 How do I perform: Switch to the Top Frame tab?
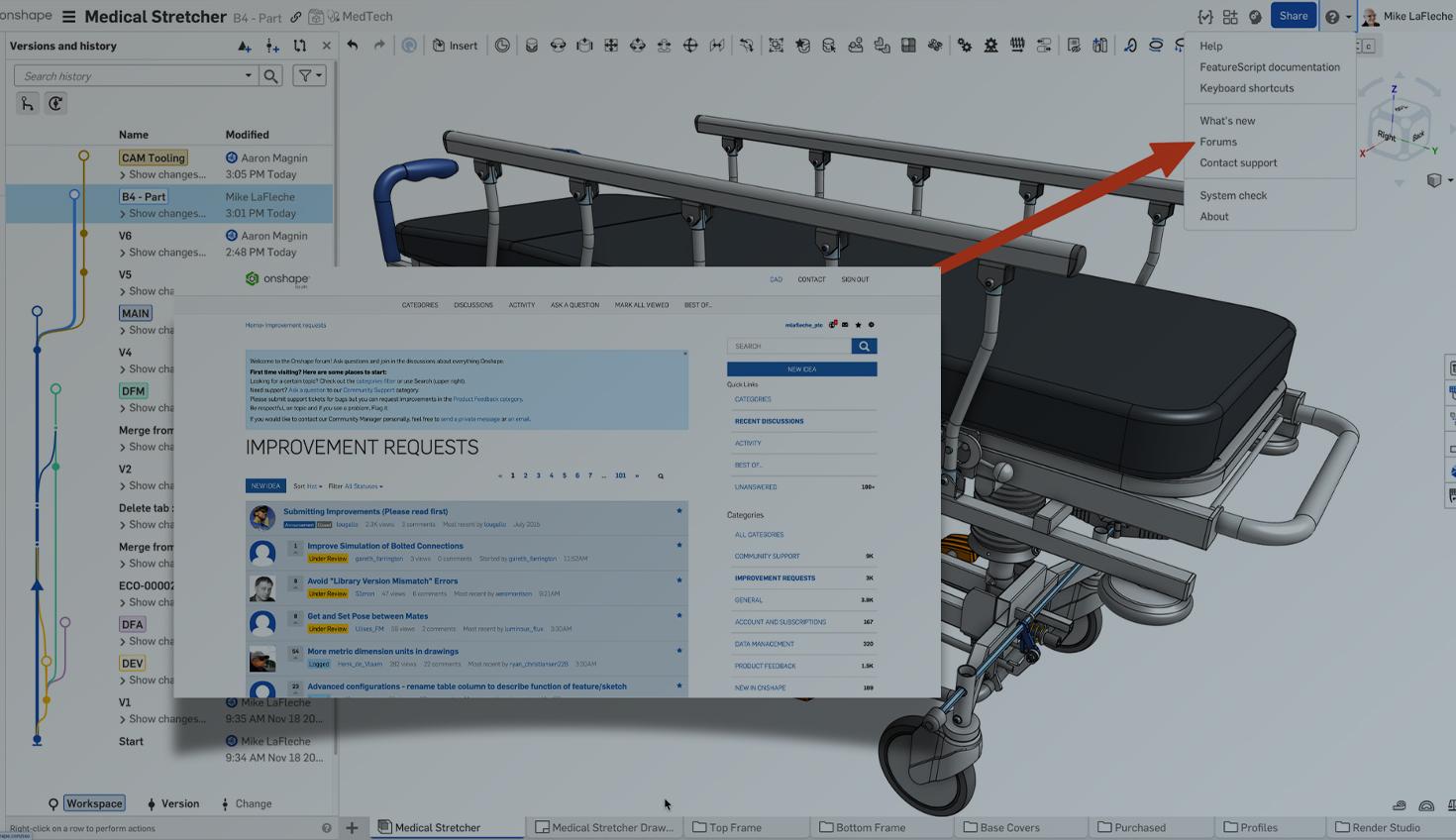click(x=734, y=827)
